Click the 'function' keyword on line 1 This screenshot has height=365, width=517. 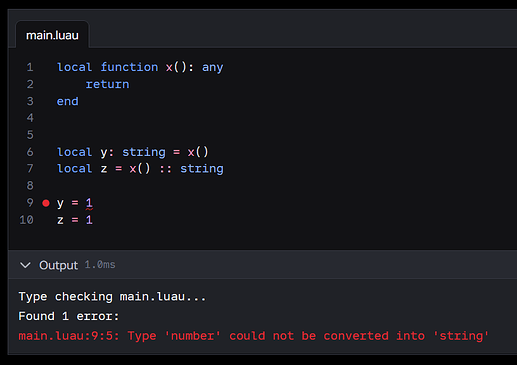click(x=129, y=67)
